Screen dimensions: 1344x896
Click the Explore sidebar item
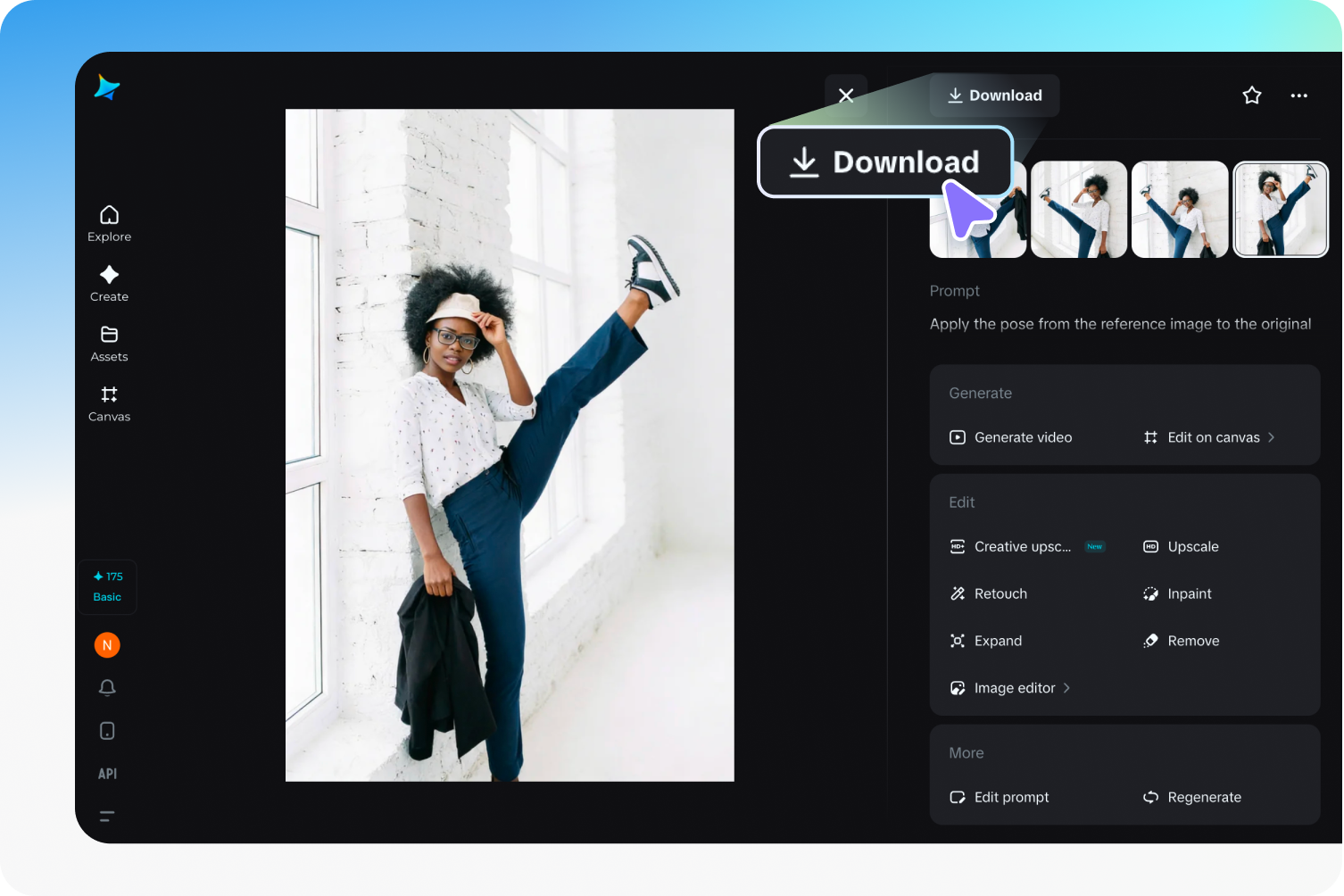tap(109, 223)
